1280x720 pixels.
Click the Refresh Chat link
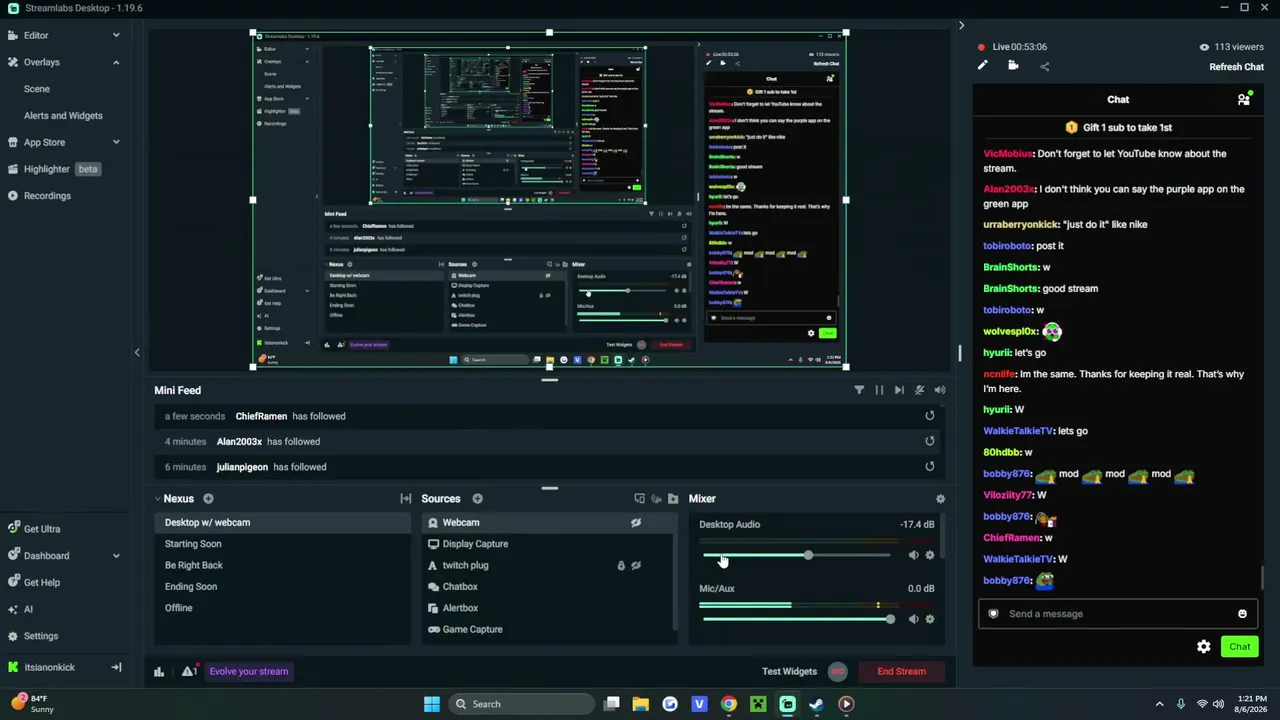coord(1237,67)
